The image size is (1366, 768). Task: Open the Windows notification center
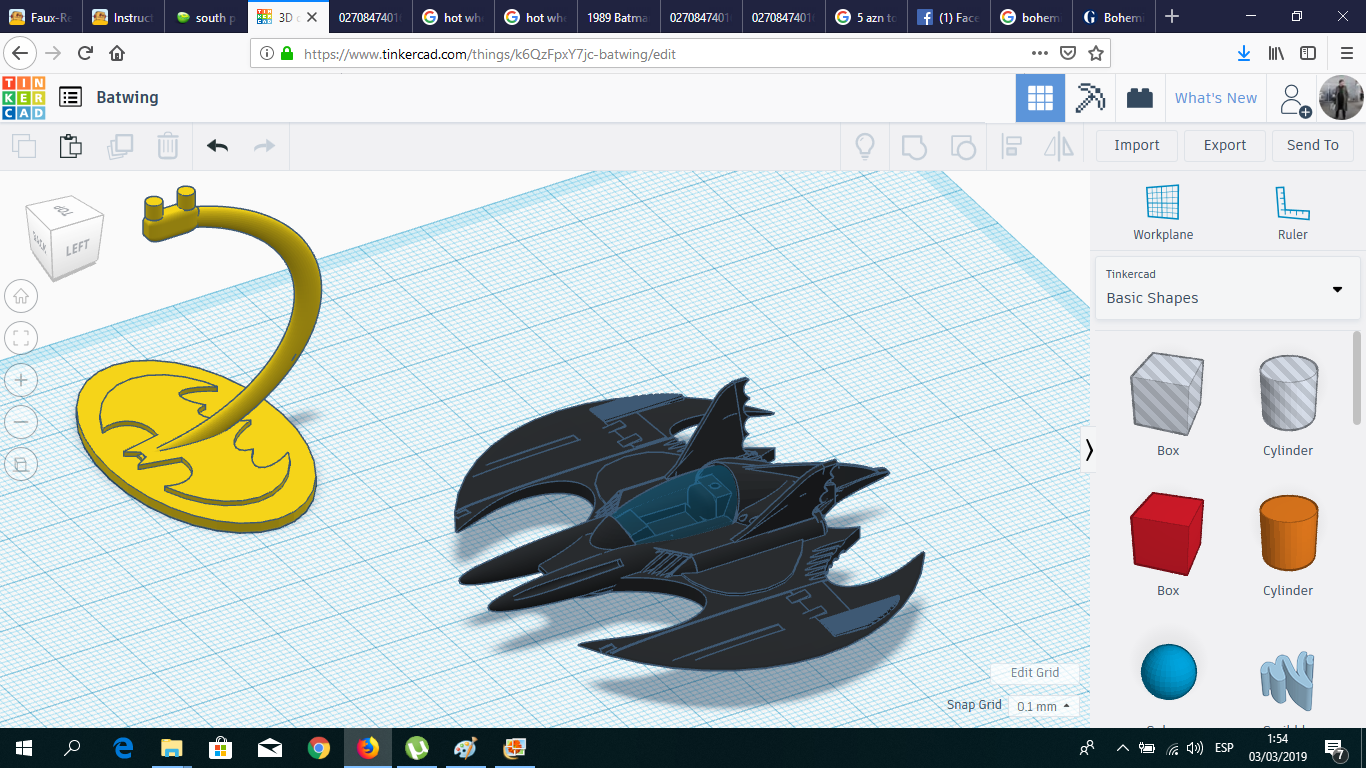(x=1335, y=748)
